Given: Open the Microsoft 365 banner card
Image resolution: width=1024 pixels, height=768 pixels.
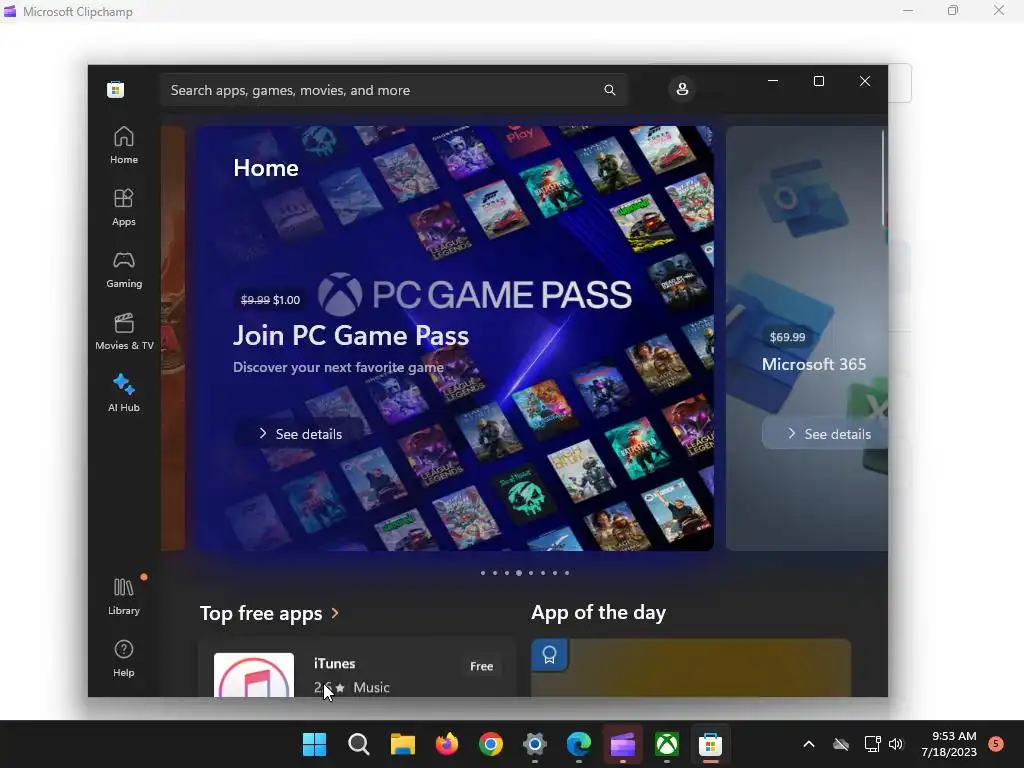Looking at the screenshot, I should tap(807, 338).
